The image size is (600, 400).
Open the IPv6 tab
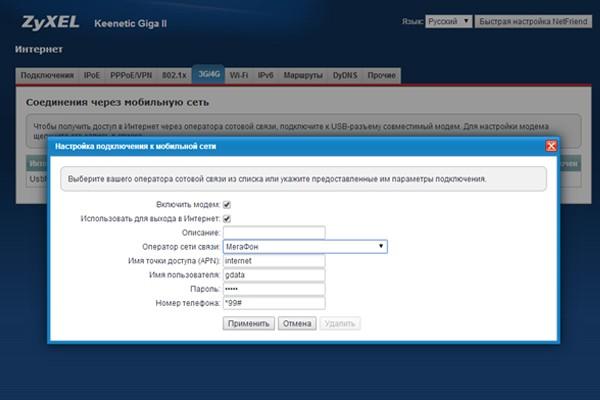click(x=266, y=75)
